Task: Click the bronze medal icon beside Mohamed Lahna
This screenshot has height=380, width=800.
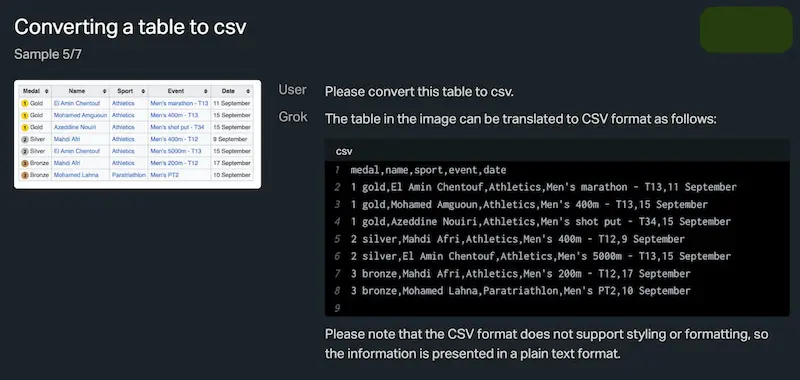Action: coord(24,175)
